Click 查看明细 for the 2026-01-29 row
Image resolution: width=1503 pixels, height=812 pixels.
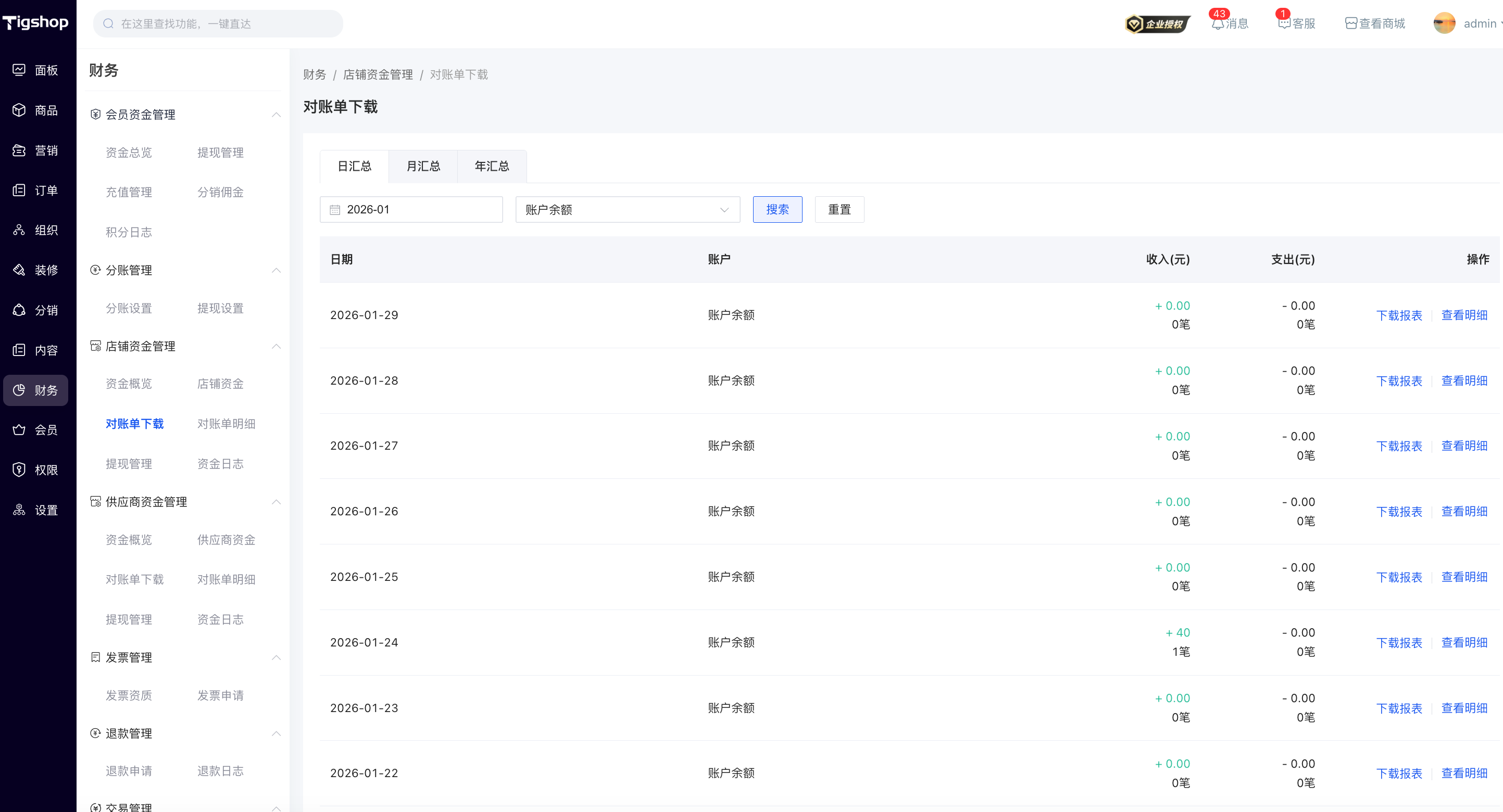pos(1464,315)
